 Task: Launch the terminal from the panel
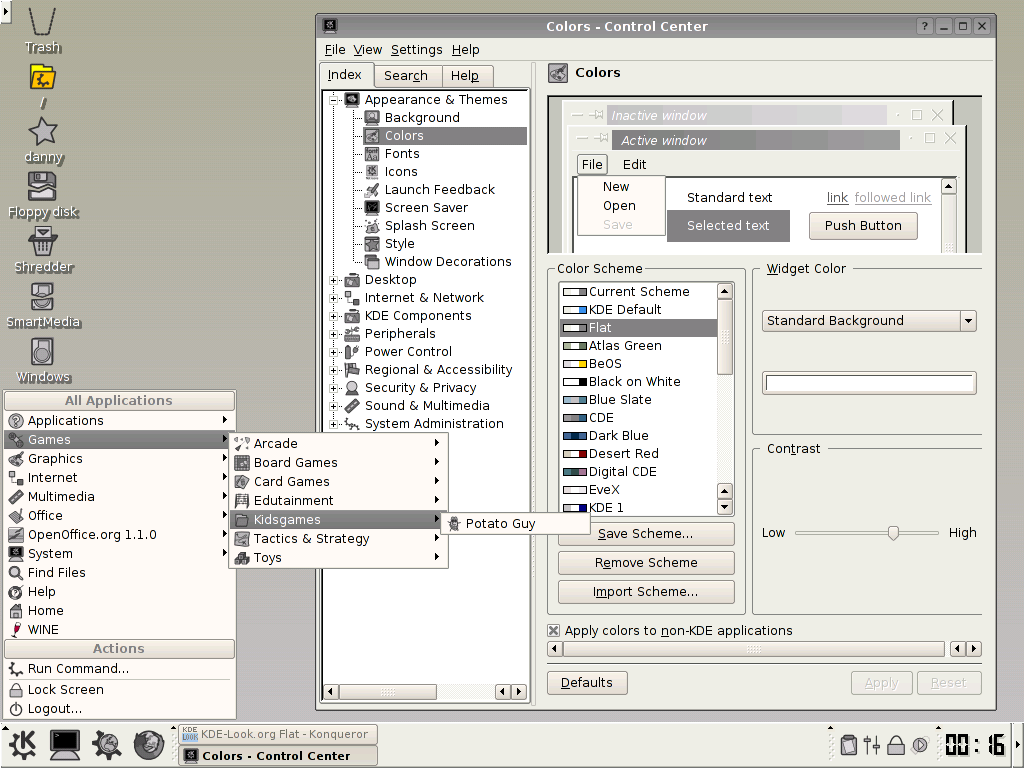coord(65,744)
